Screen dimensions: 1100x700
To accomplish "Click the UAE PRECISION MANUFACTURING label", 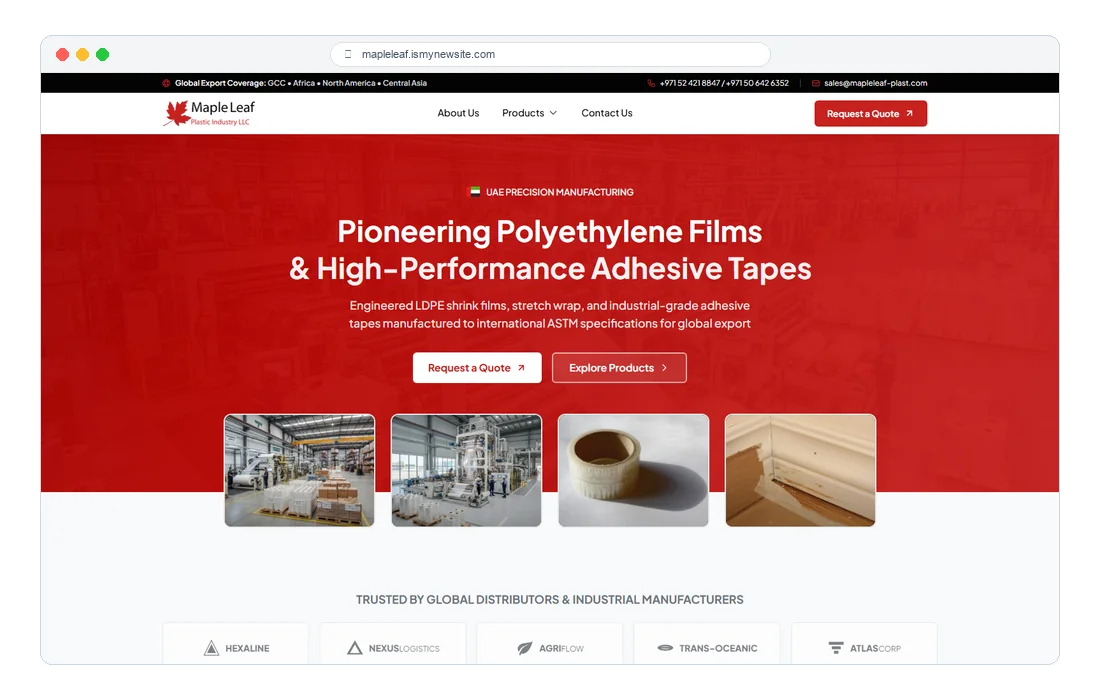I will coord(560,192).
